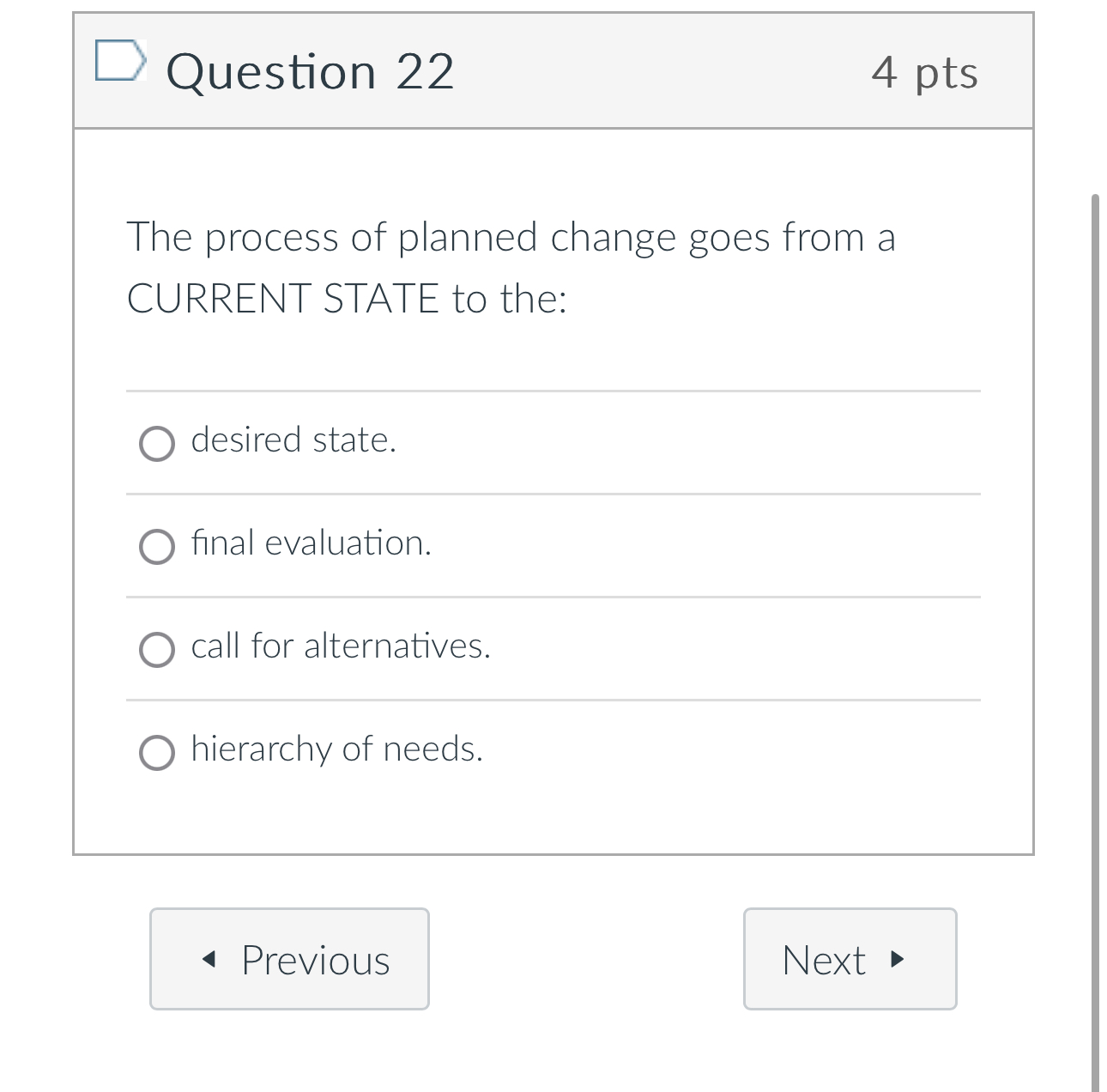
Task: Click the left arrow icon on Previous
Action: click(x=208, y=959)
